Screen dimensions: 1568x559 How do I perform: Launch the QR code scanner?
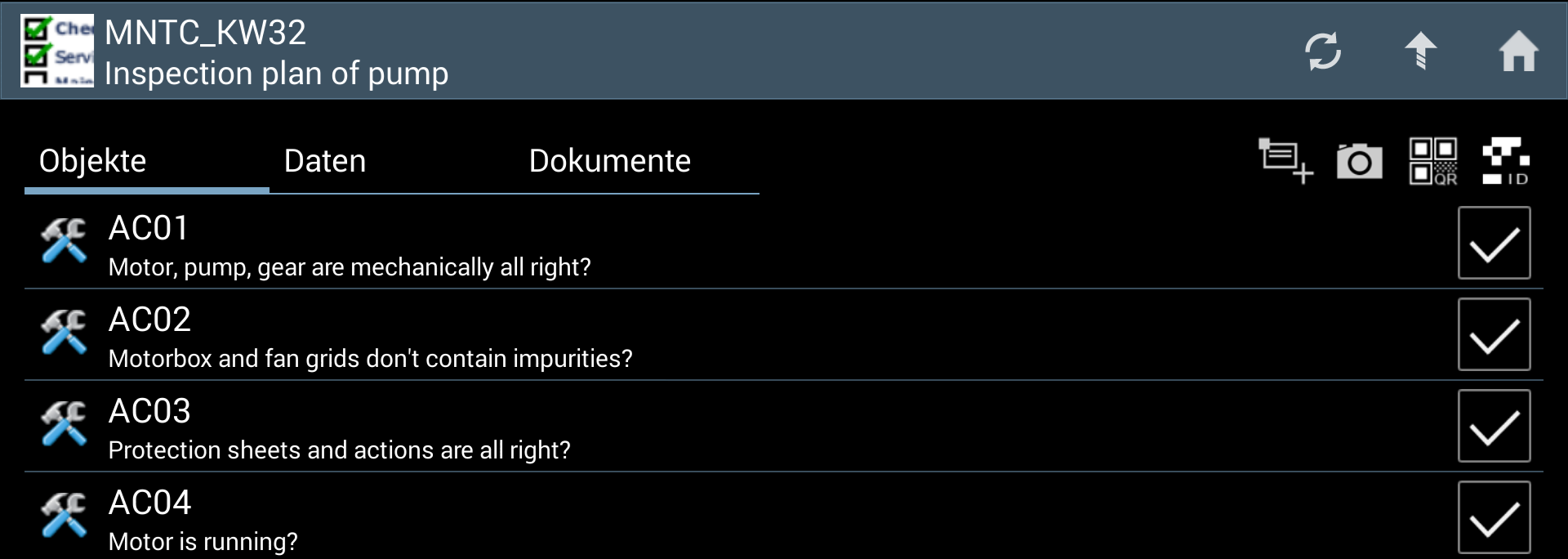click(x=1432, y=161)
